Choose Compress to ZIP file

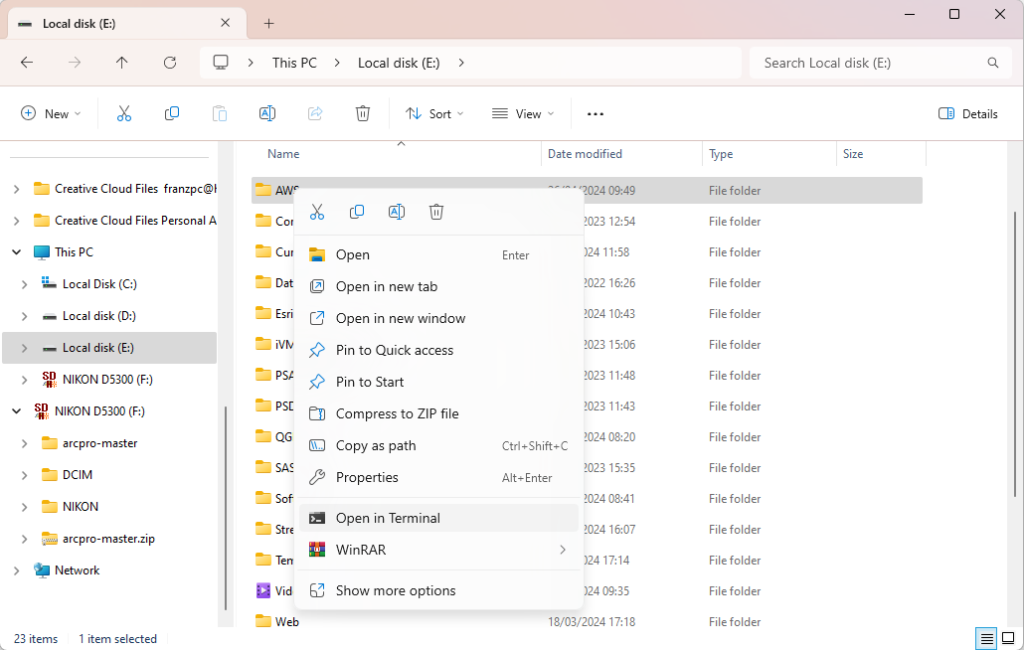(397, 414)
